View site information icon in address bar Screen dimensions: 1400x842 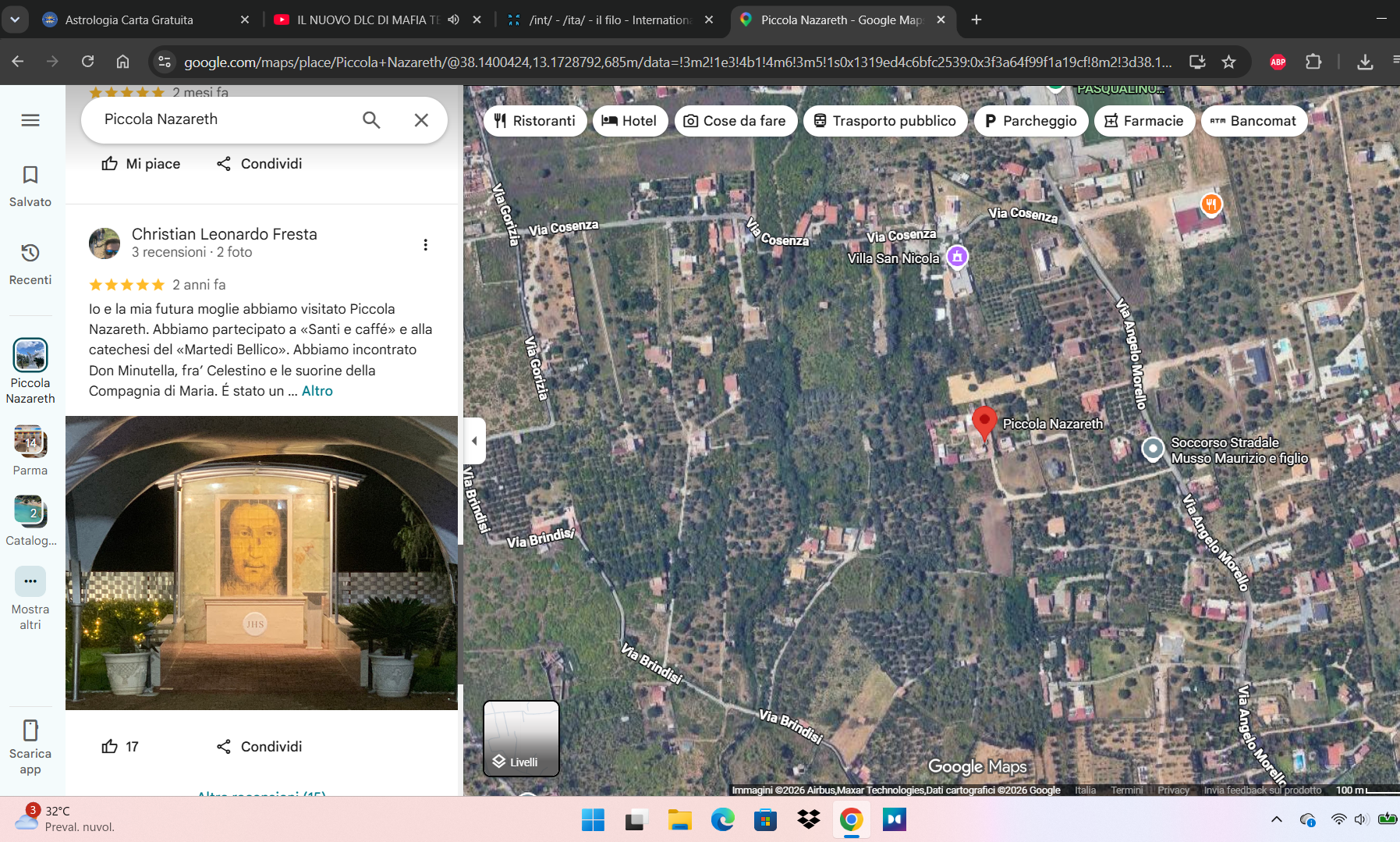point(164,62)
